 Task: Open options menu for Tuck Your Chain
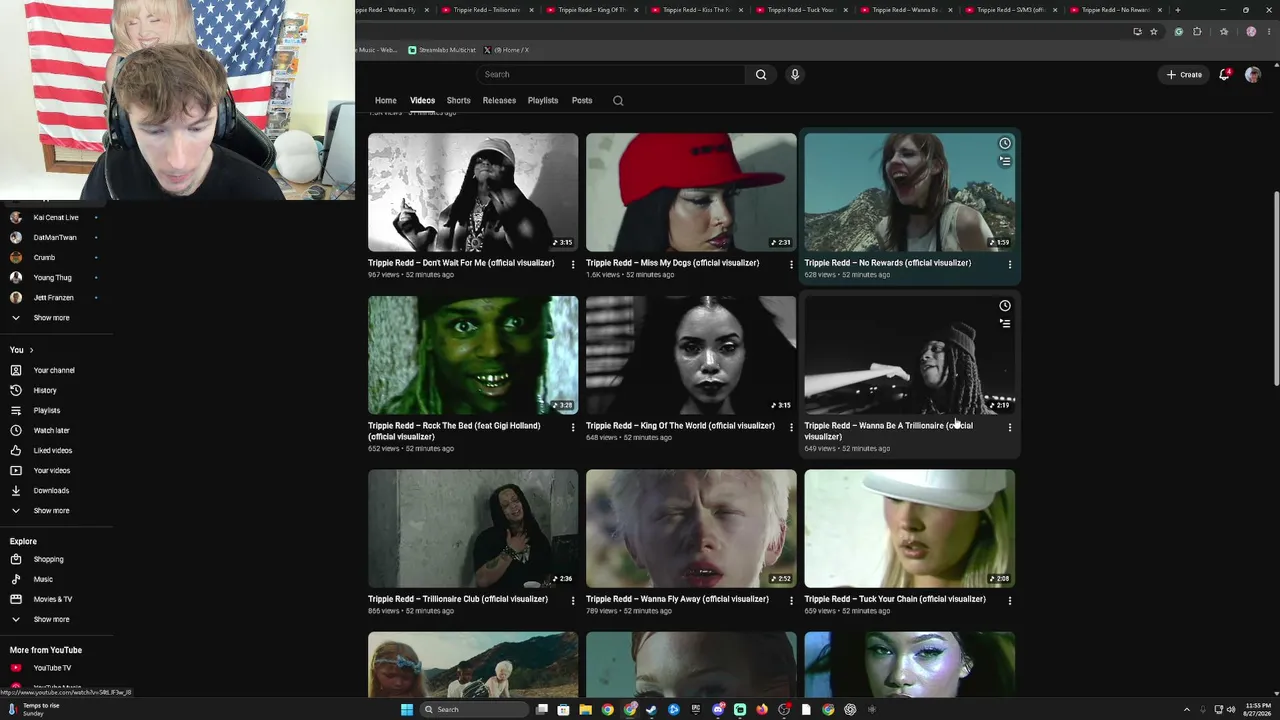pos(1010,600)
